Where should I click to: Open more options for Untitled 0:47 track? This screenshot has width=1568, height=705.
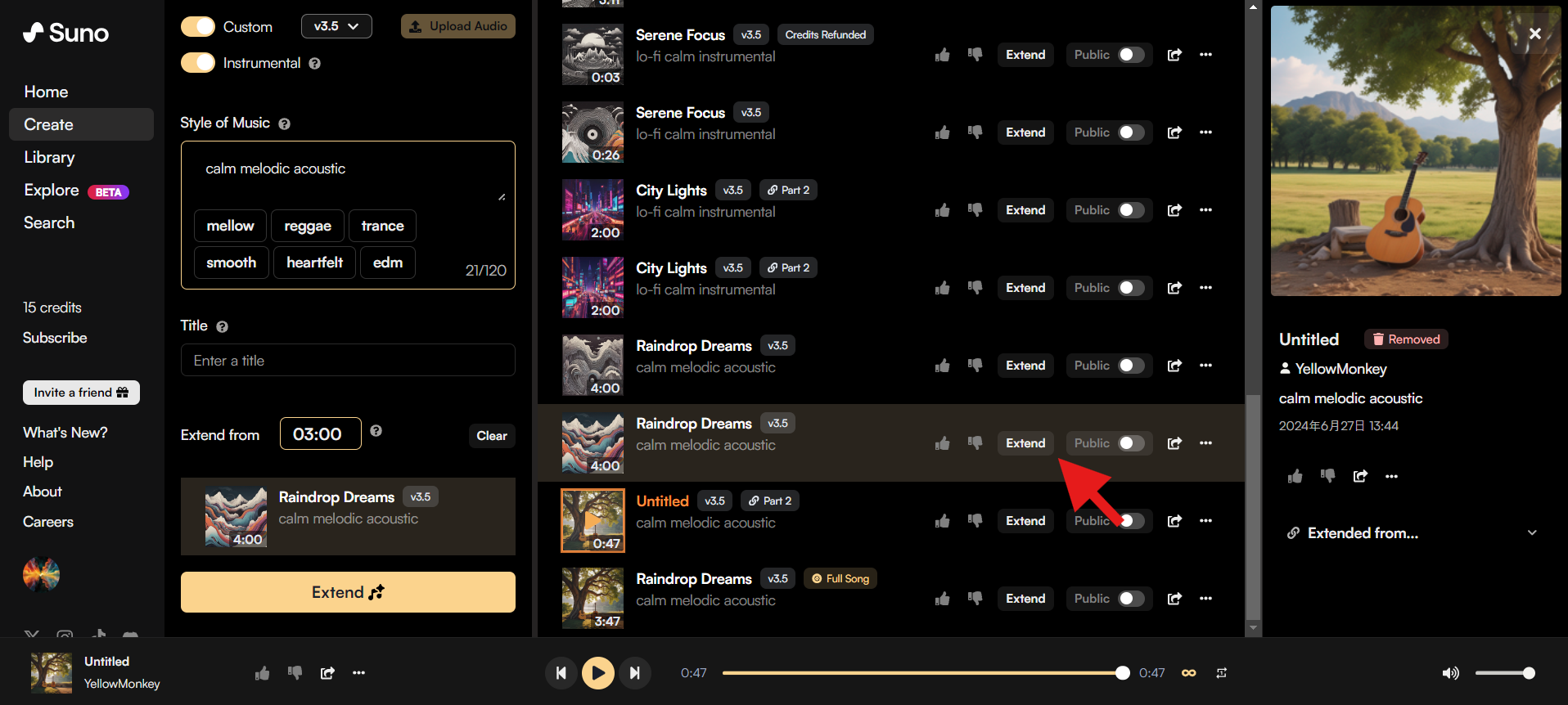(x=1205, y=521)
